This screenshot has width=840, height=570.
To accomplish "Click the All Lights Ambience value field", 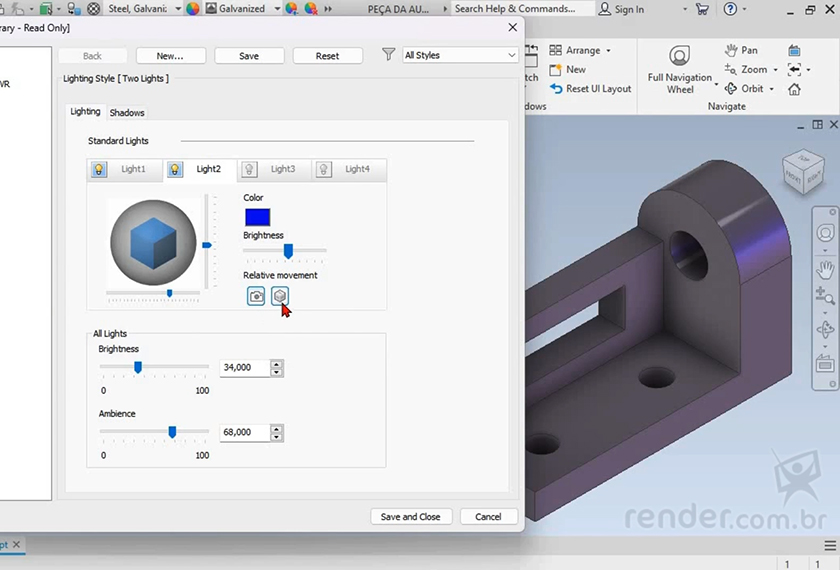I will click(x=244, y=433).
